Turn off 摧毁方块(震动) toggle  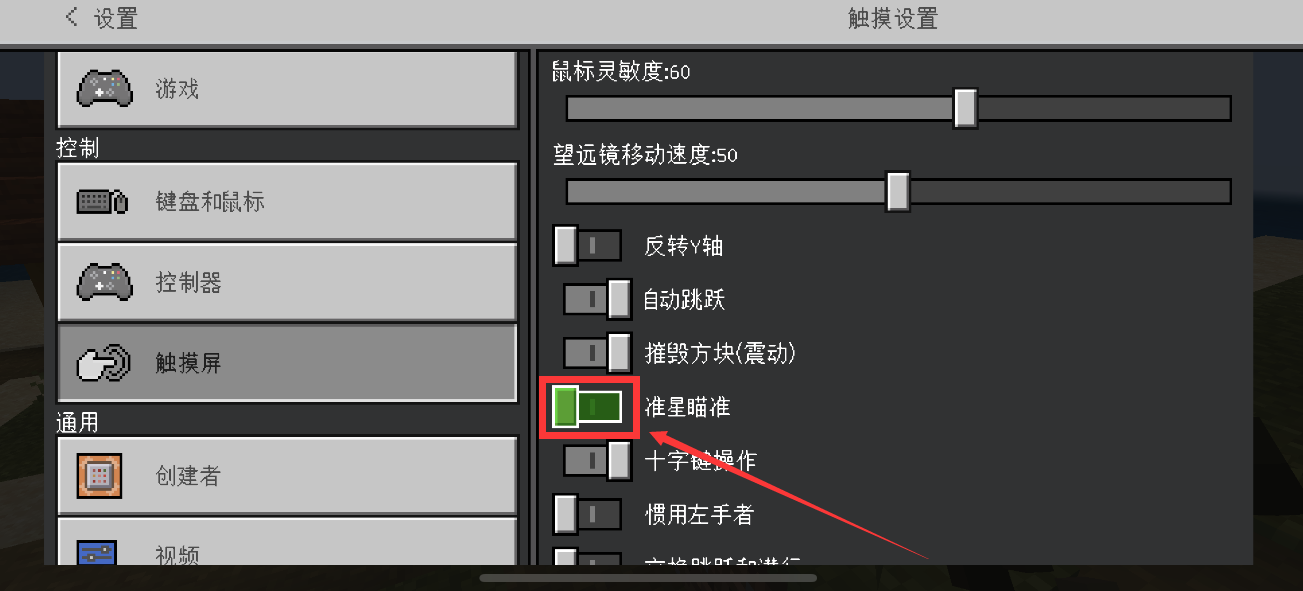coord(597,352)
